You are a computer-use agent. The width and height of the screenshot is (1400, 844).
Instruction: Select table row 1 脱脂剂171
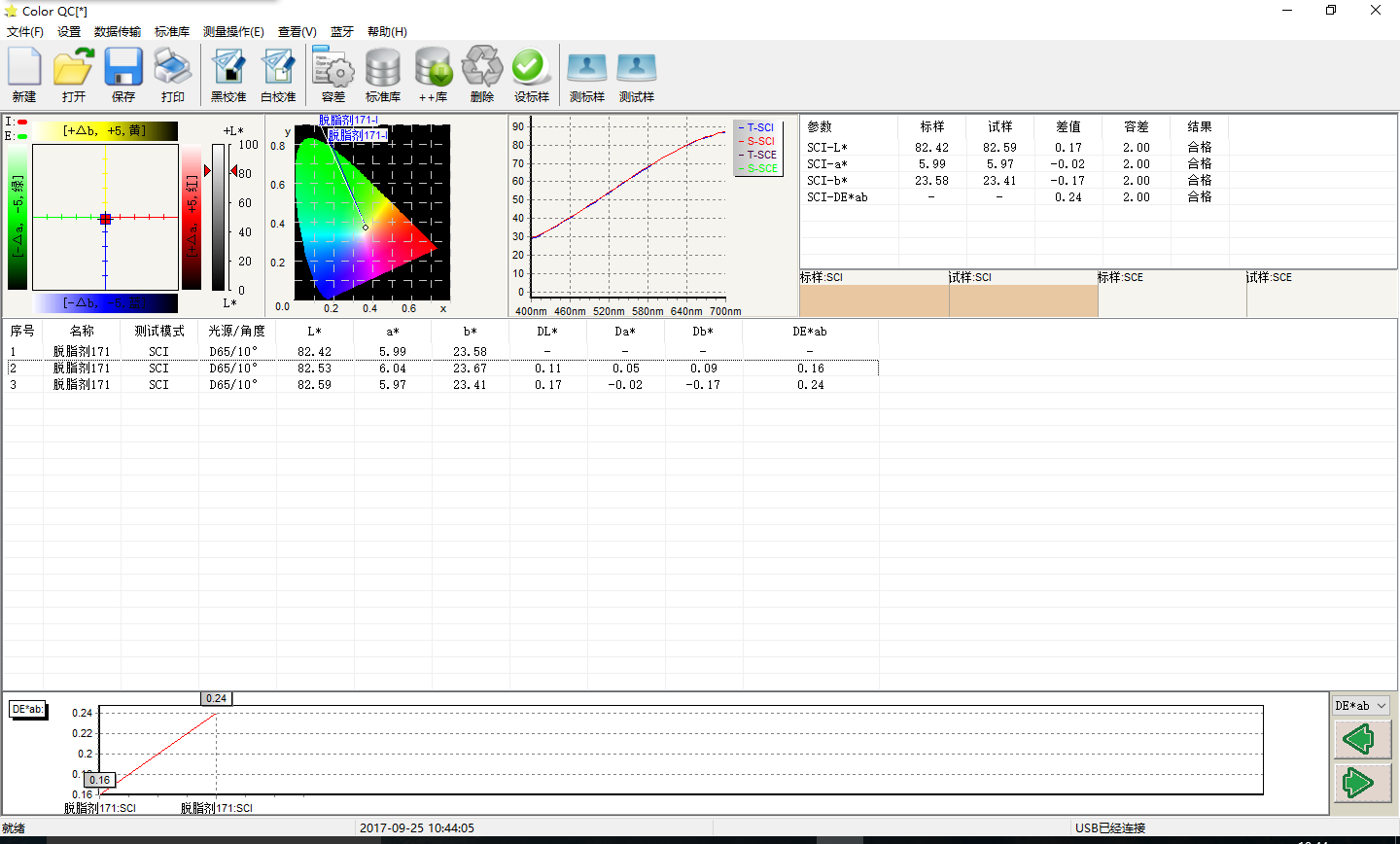tap(441, 352)
